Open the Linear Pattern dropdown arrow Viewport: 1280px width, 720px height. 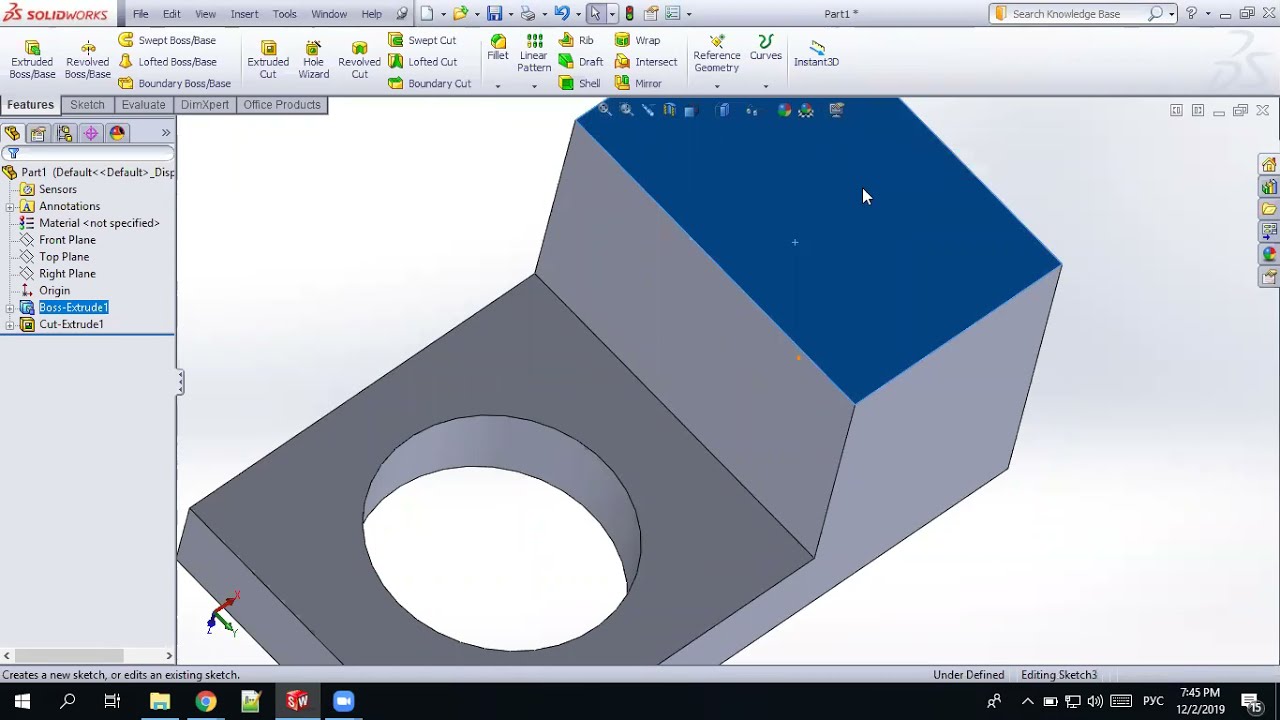point(534,86)
